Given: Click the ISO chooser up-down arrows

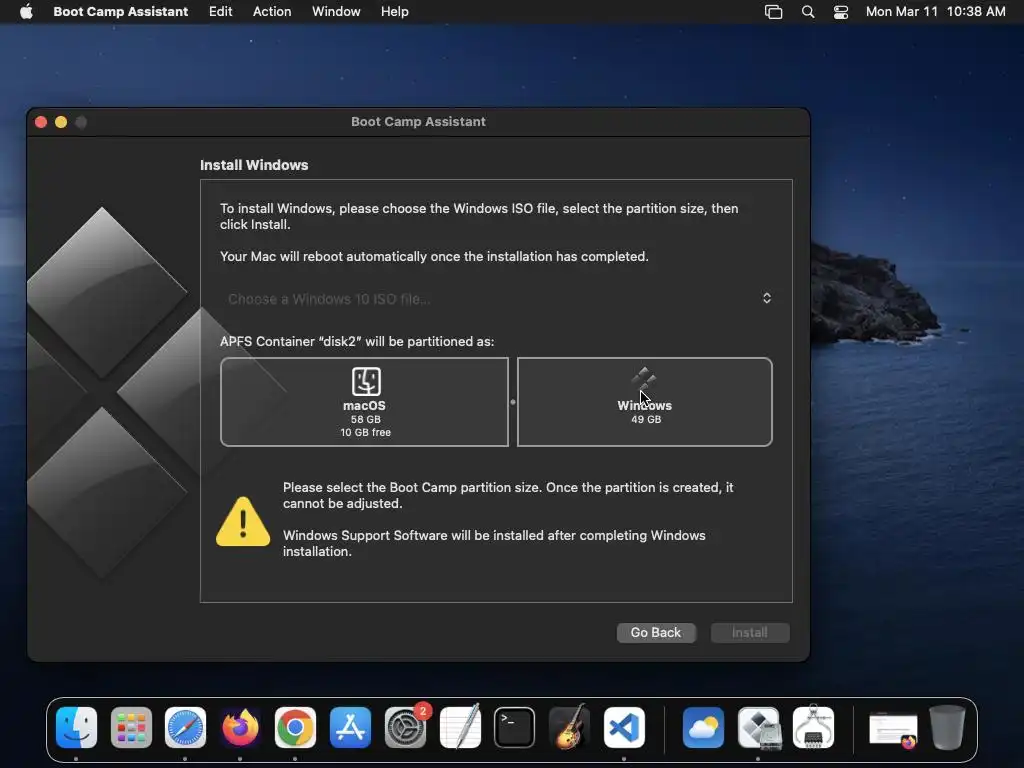Looking at the screenshot, I should (x=767, y=298).
